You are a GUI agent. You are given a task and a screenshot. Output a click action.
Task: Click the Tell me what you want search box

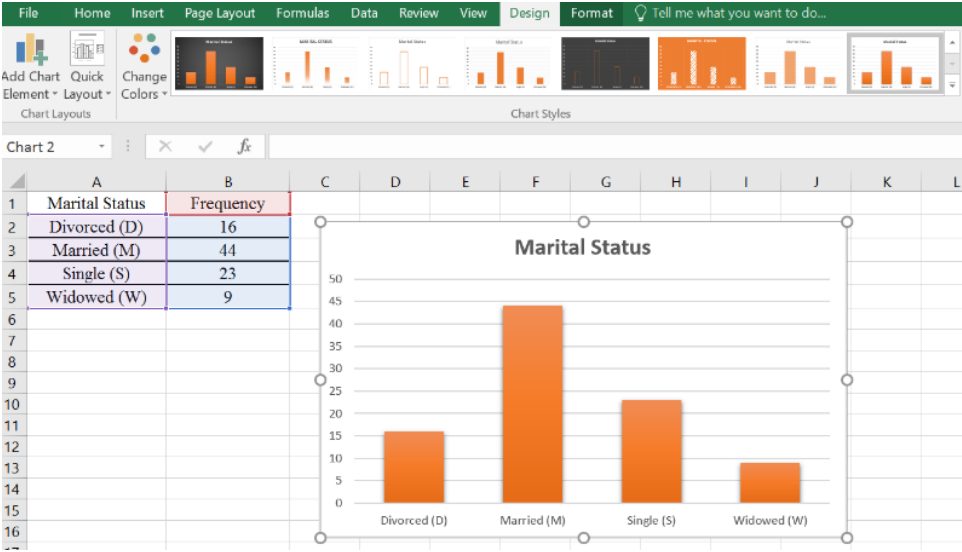coord(730,13)
